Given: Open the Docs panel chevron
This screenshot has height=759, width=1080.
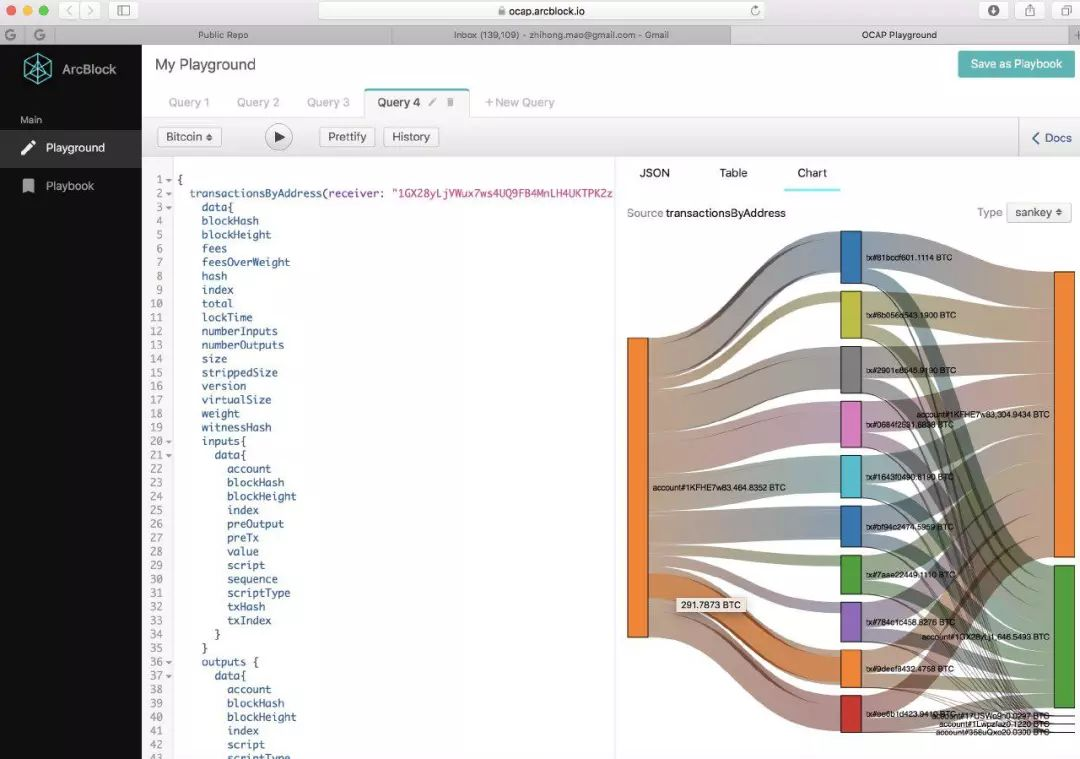Looking at the screenshot, I should [1035, 138].
